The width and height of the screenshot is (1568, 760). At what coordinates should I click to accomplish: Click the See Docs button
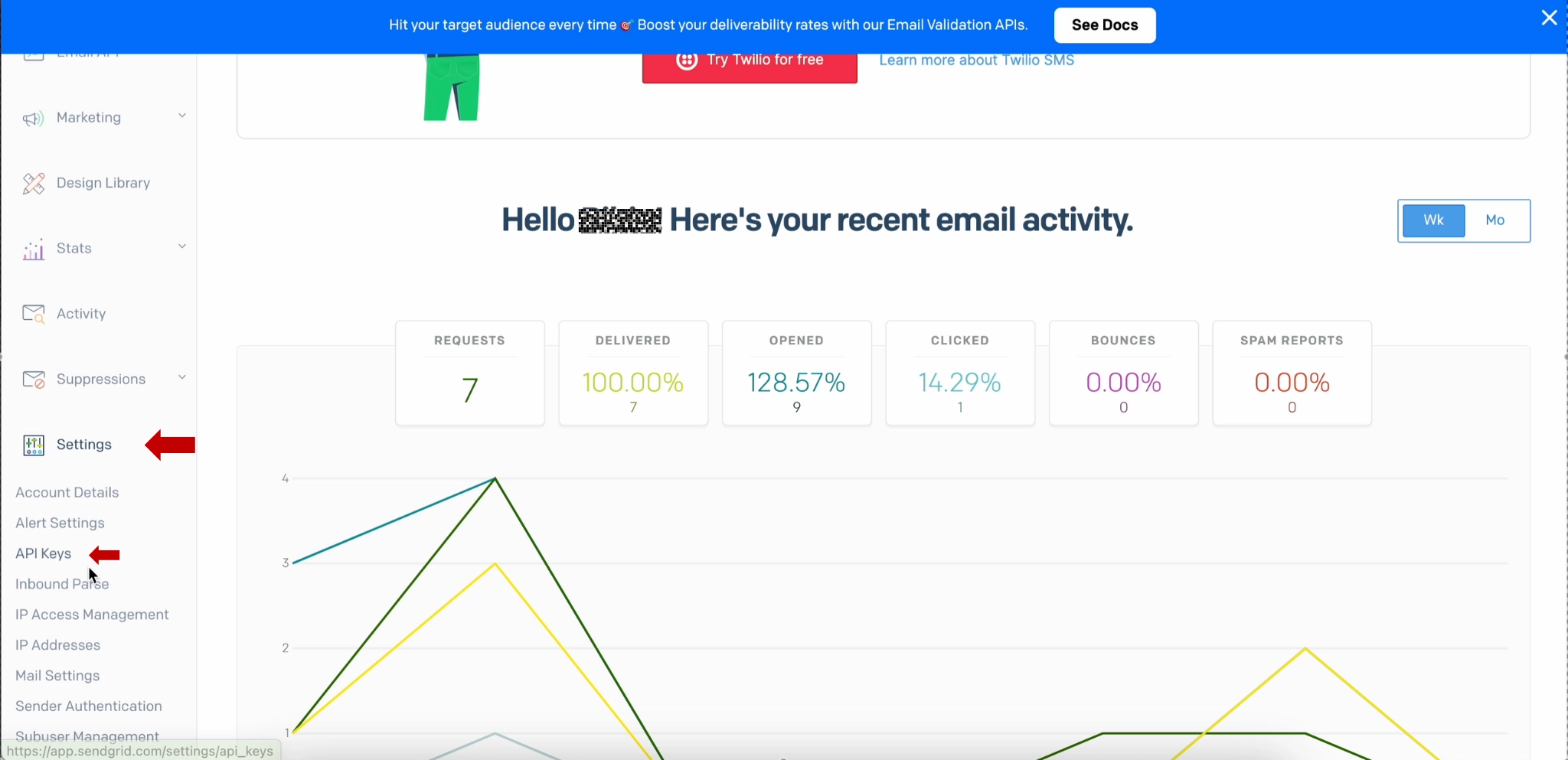click(x=1104, y=25)
